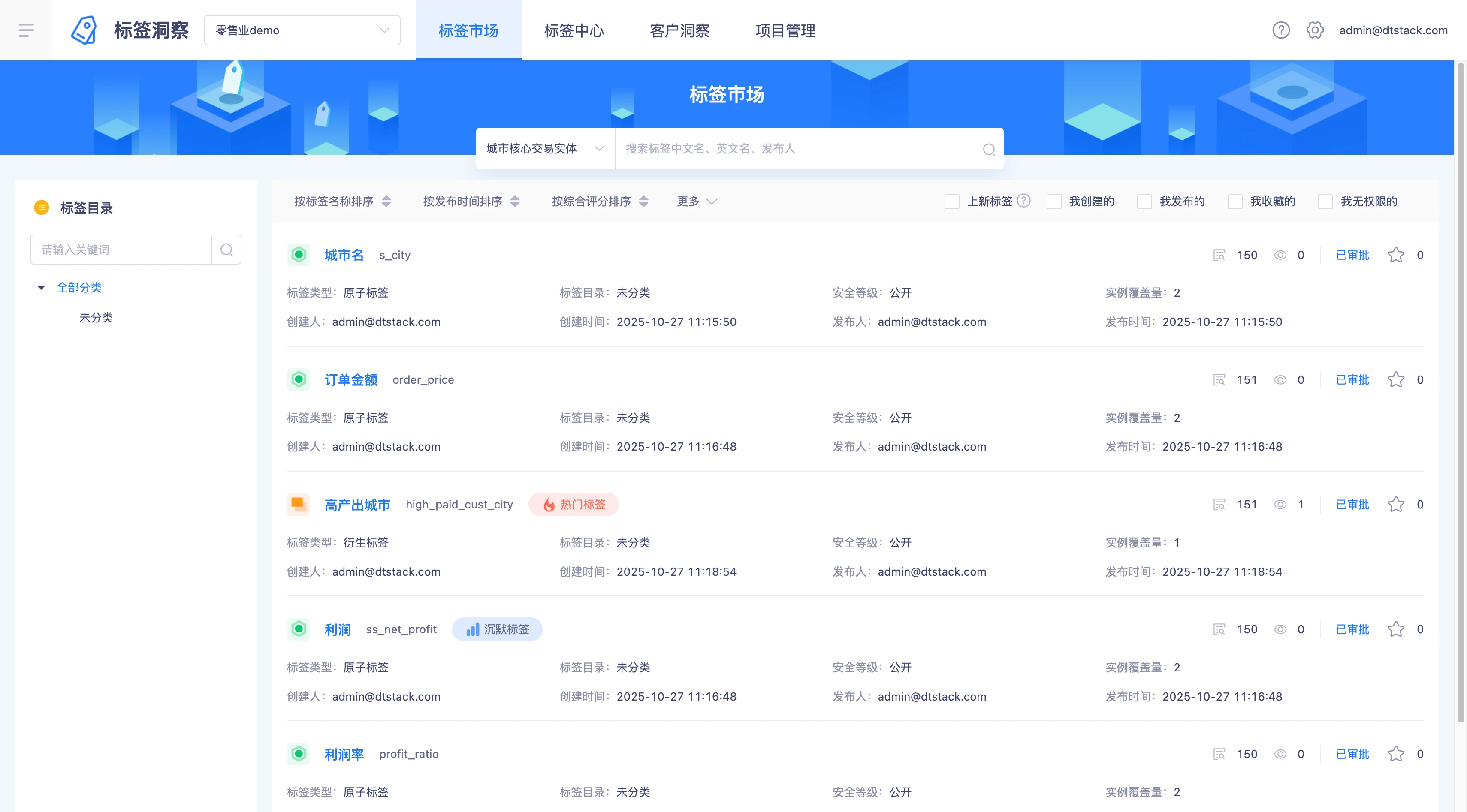Click the ss_net_profit English name
This screenshot has width=1467, height=812.
click(x=401, y=629)
